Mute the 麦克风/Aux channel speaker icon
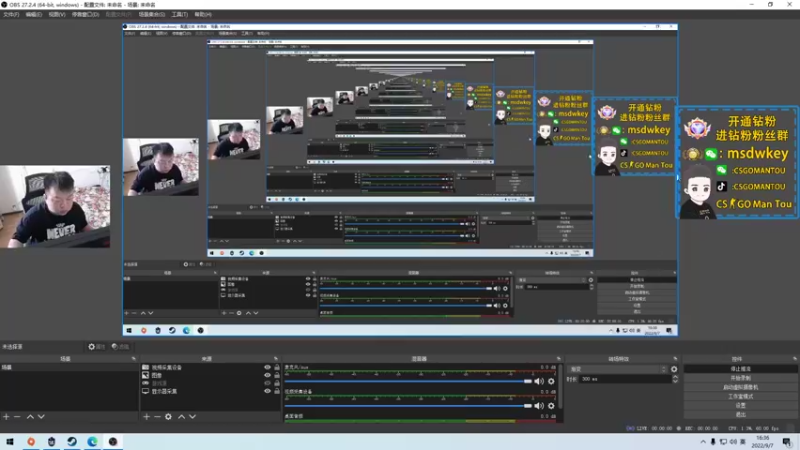 click(539, 381)
